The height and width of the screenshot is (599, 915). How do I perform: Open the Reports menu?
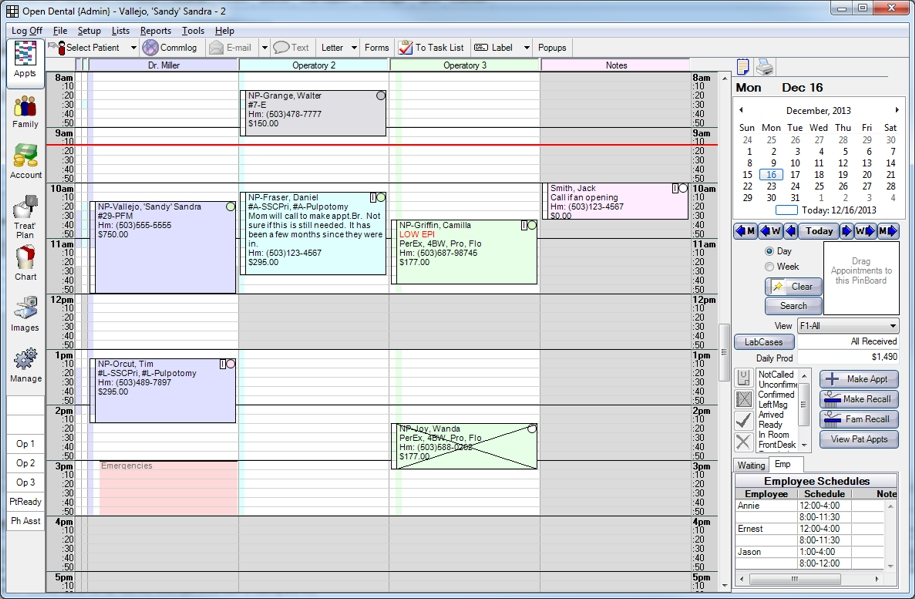pyautogui.click(x=155, y=31)
